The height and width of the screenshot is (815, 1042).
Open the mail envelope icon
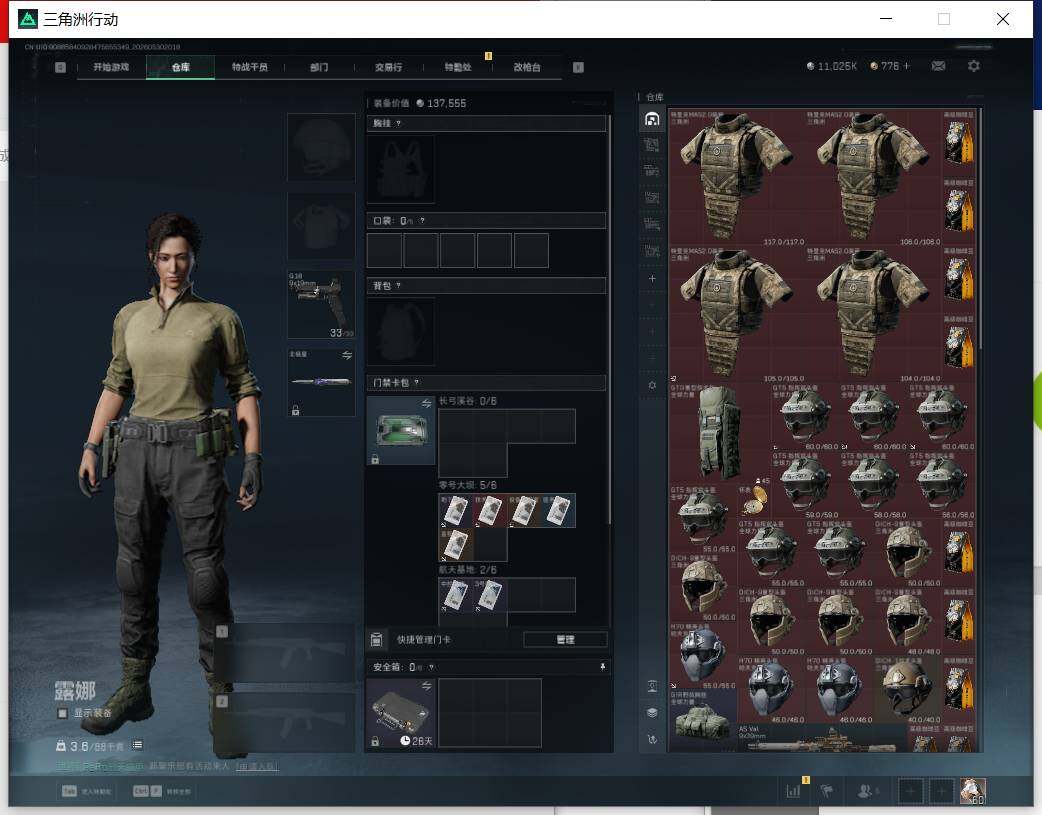point(938,66)
